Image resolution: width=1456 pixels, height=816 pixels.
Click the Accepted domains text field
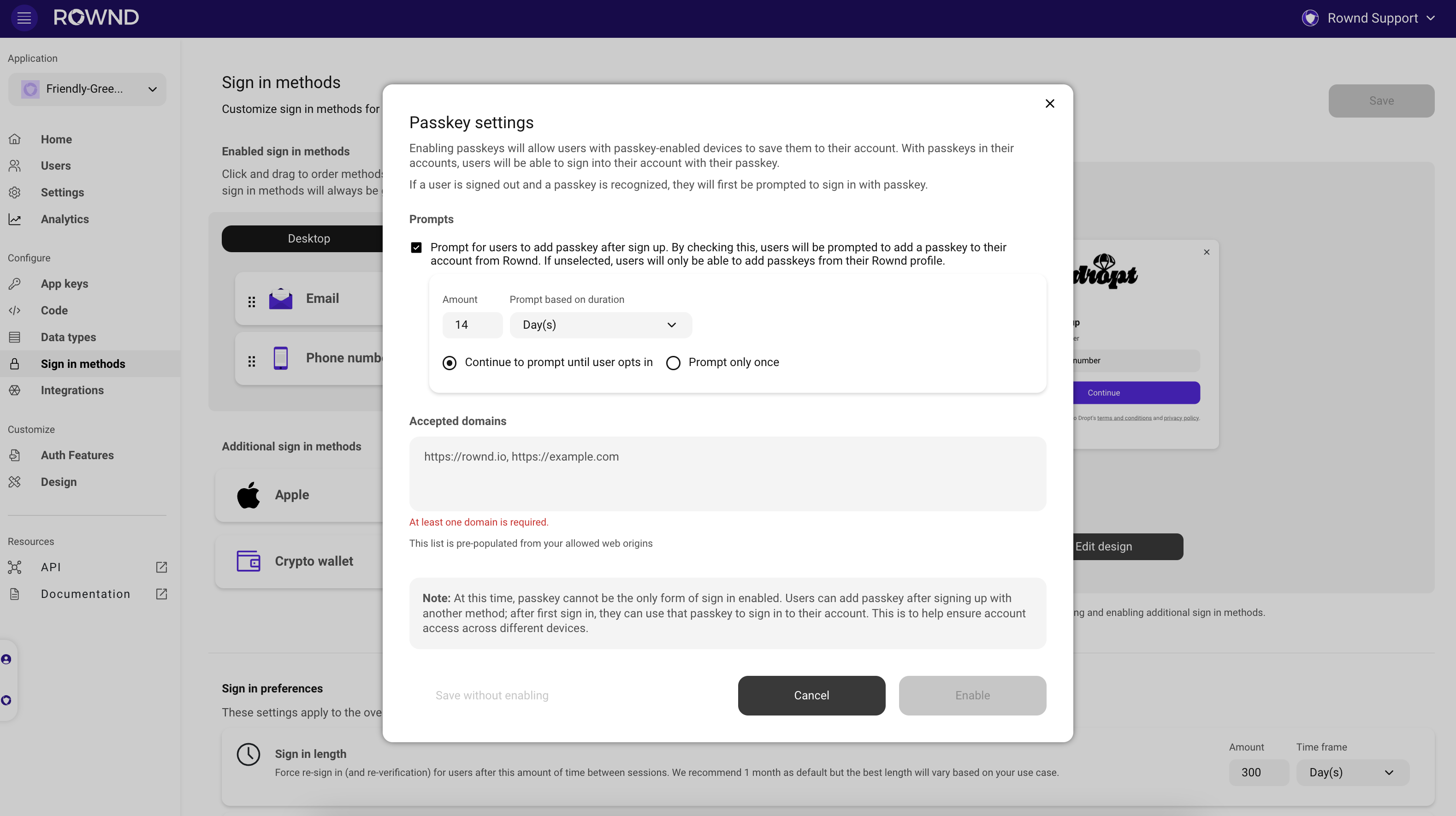click(727, 473)
